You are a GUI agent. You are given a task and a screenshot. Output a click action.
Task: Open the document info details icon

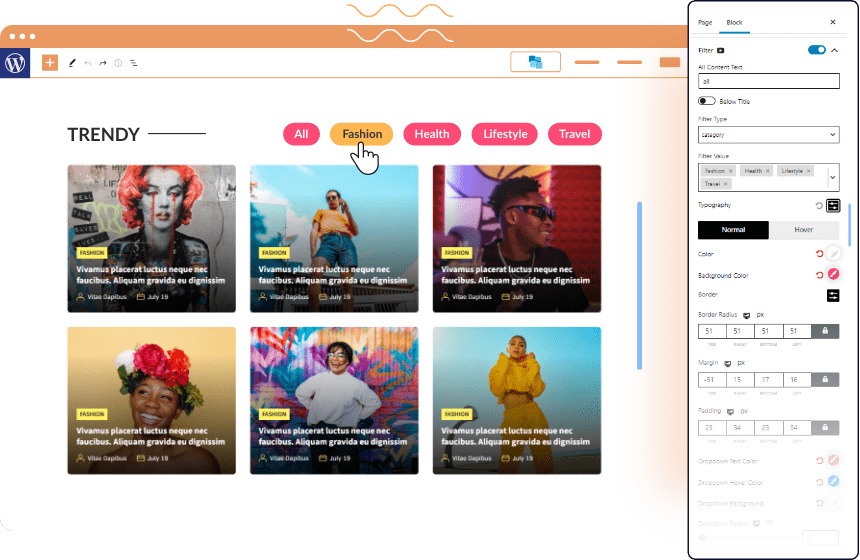tap(118, 63)
